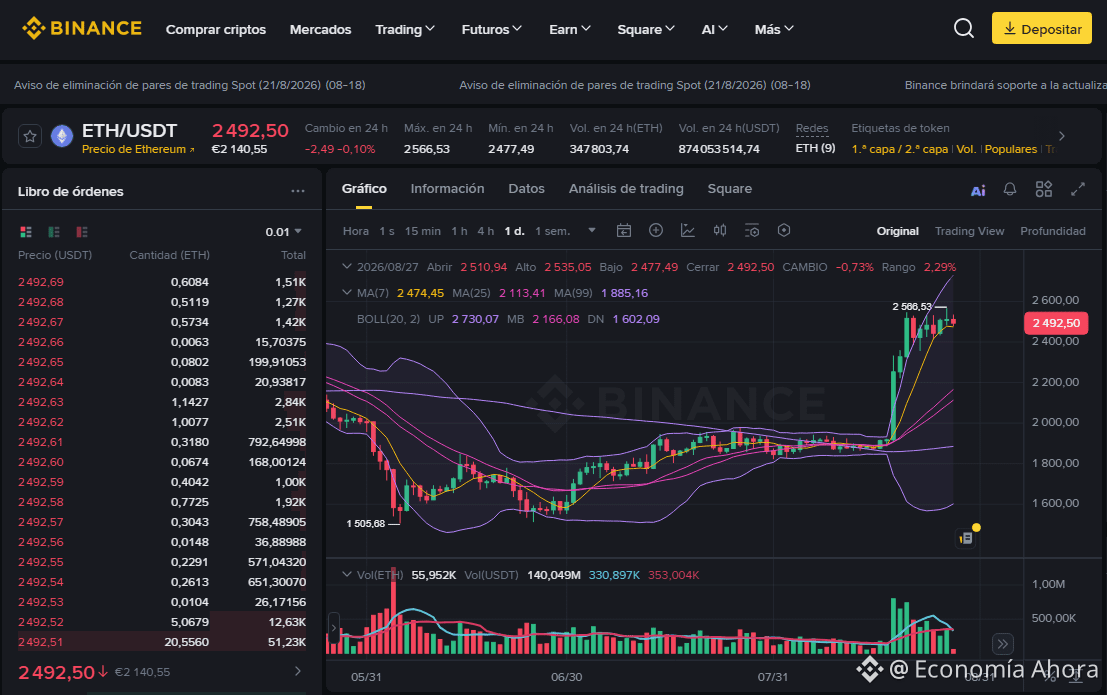Screen dimensions: 1107x695
Task: Open the AI chart assistant icon
Action: click(x=978, y=190)
